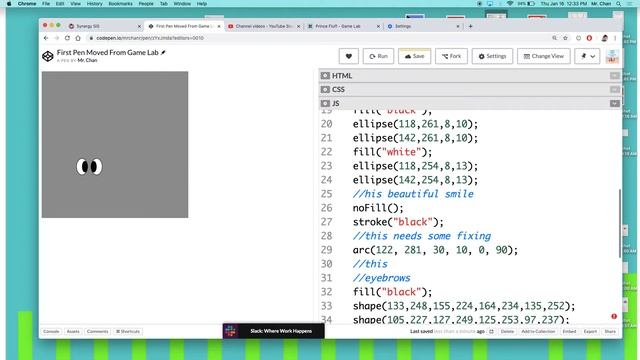640x360 pixels.
Task: Open the Chrome profile avatar
Action: pyautogui.click(x=604, y=38)
